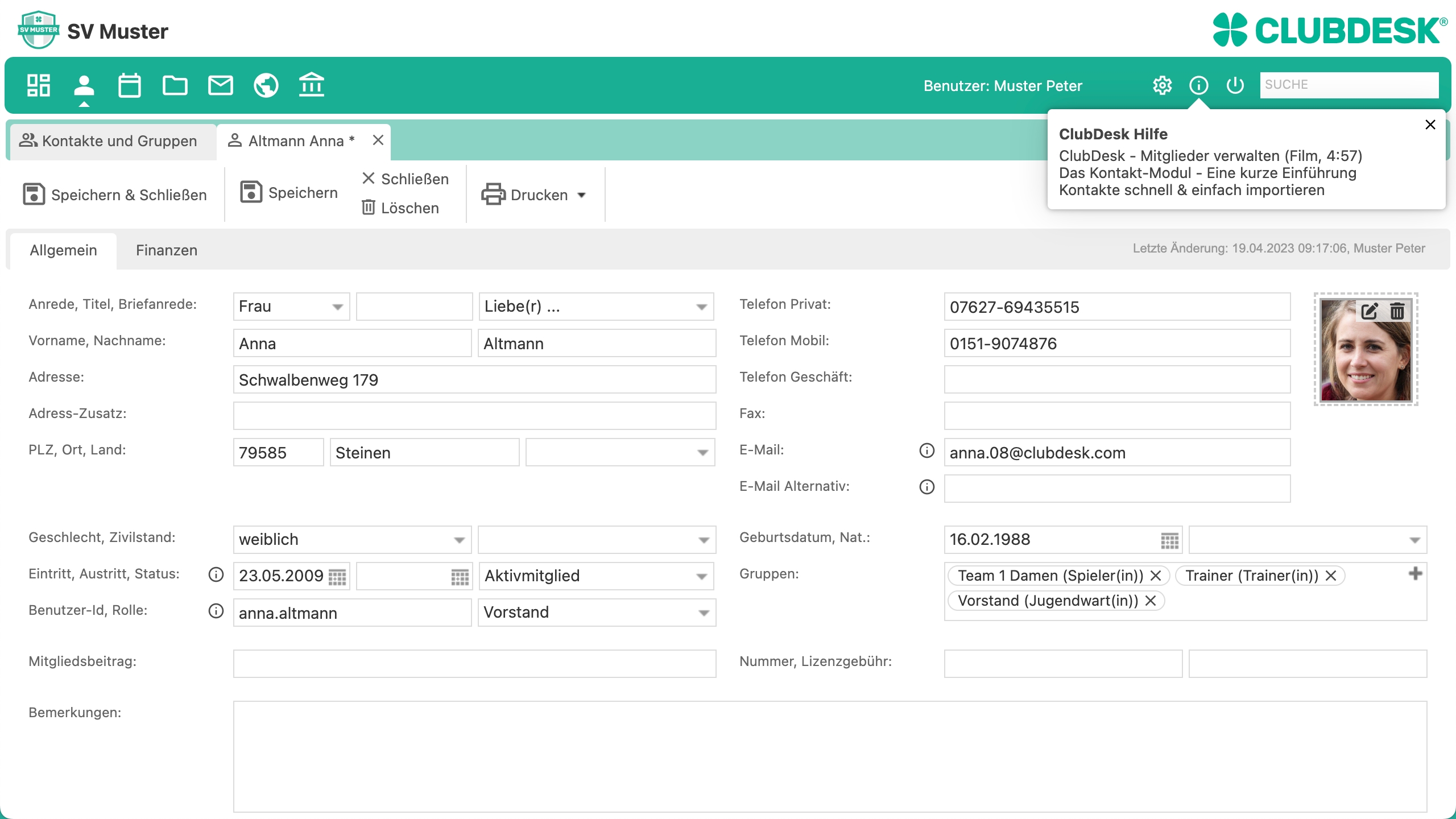Open the website globe module icon
The height and width of the screenshot is (819, 1456).
point(266,85)
